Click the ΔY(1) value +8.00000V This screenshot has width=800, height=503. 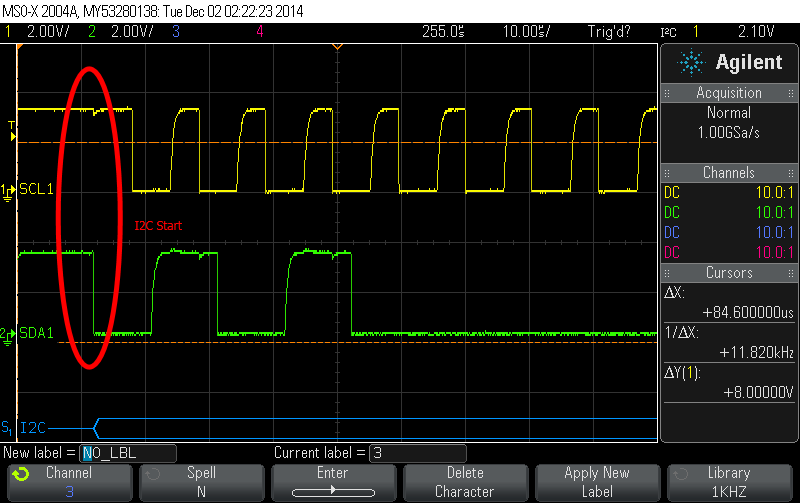coord(759,392)
